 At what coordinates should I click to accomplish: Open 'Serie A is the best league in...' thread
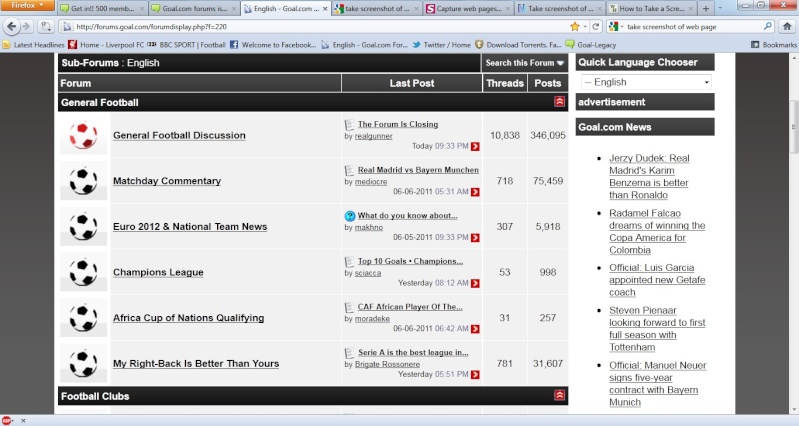tap(413, 352)
